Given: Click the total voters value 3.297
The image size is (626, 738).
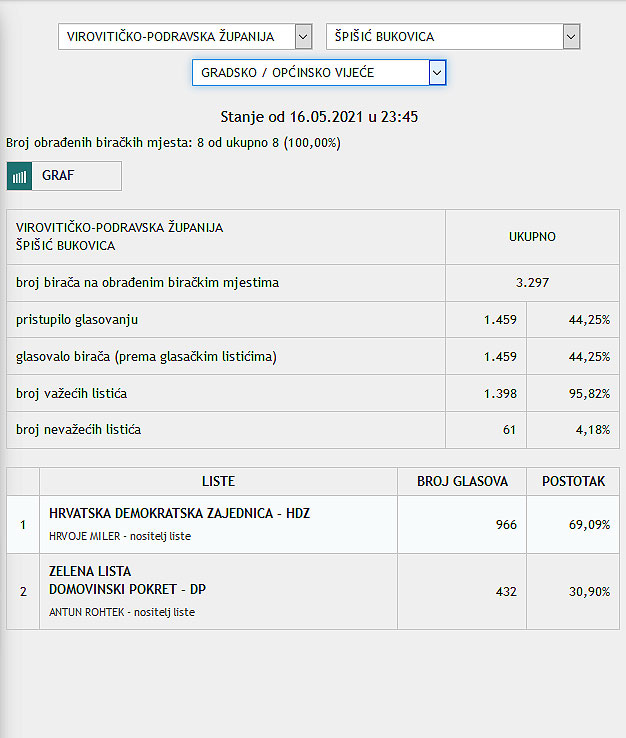Looking at the screenshot, I should [x=532, y=283].
